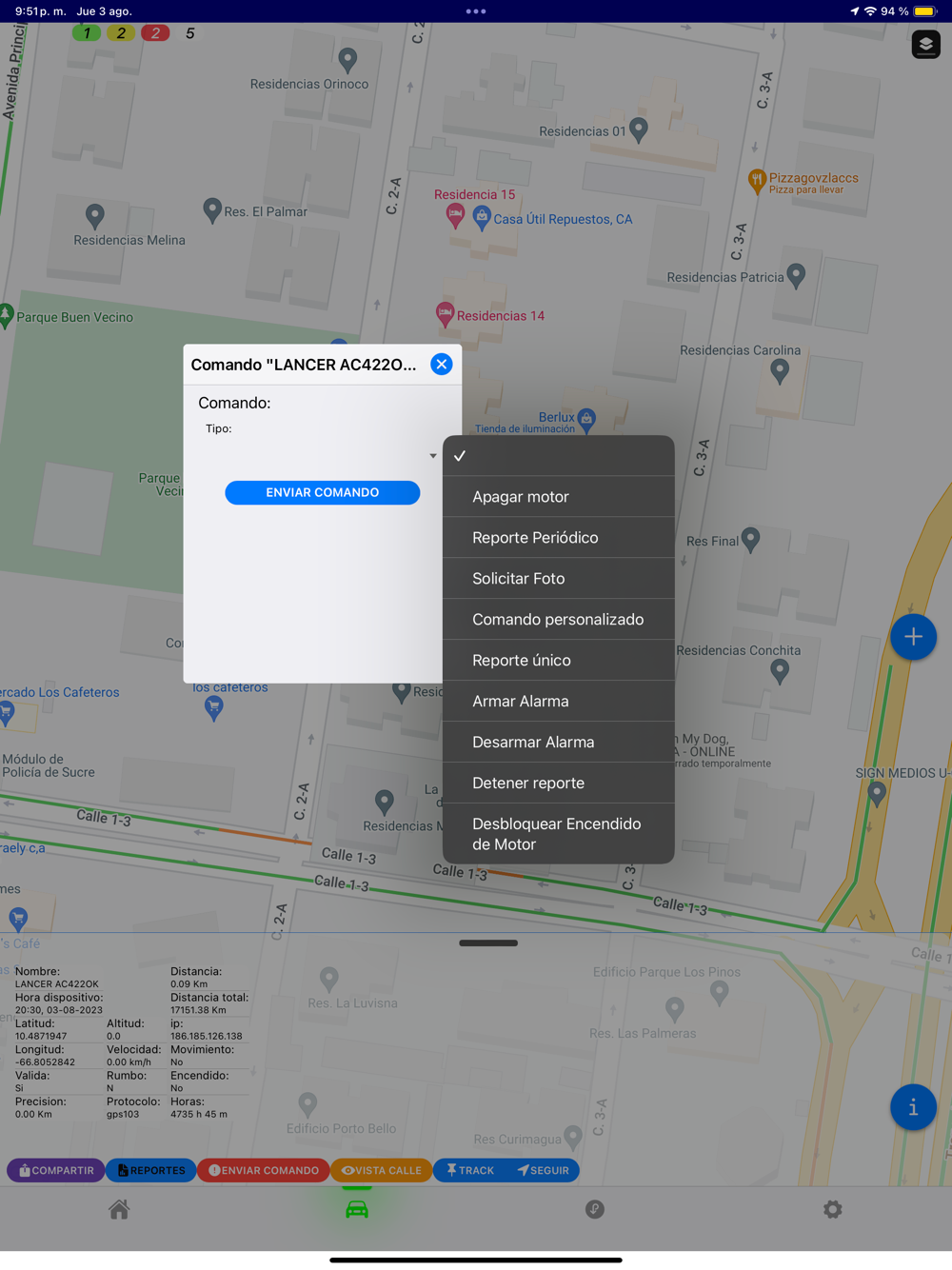Choose Reporte único command

559,661
